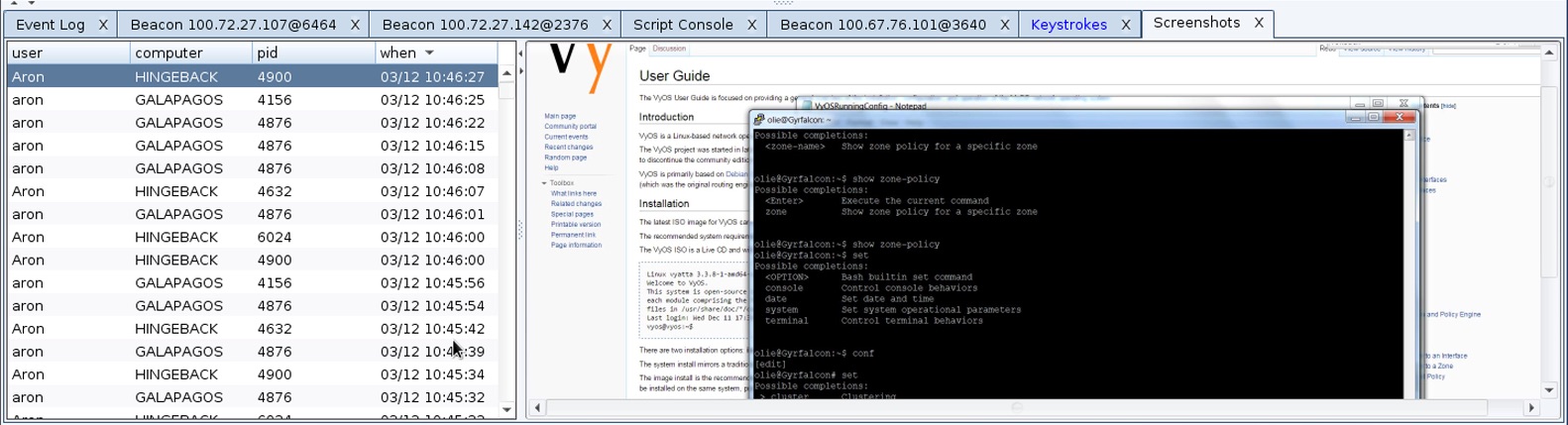Close the Script Console tab
The height and width of the screenshot is (425, 1568).
751,25
